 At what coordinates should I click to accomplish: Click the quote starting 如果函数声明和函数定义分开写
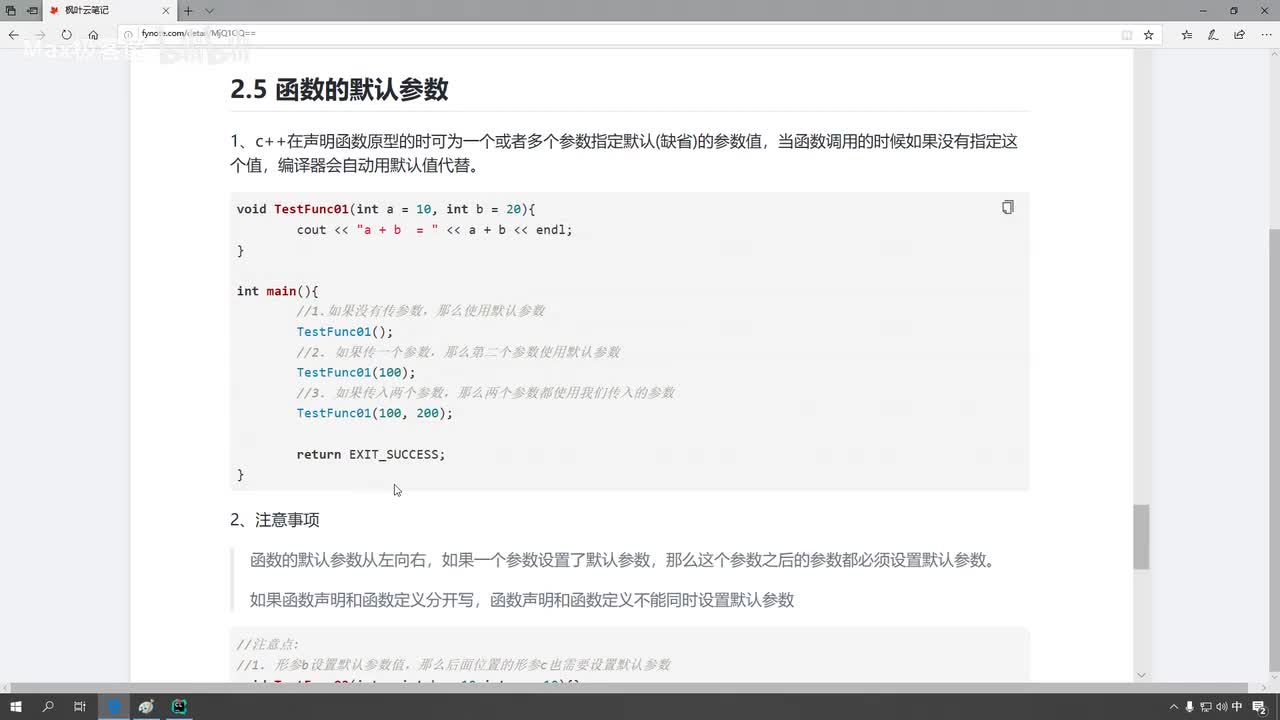point(522,600)
